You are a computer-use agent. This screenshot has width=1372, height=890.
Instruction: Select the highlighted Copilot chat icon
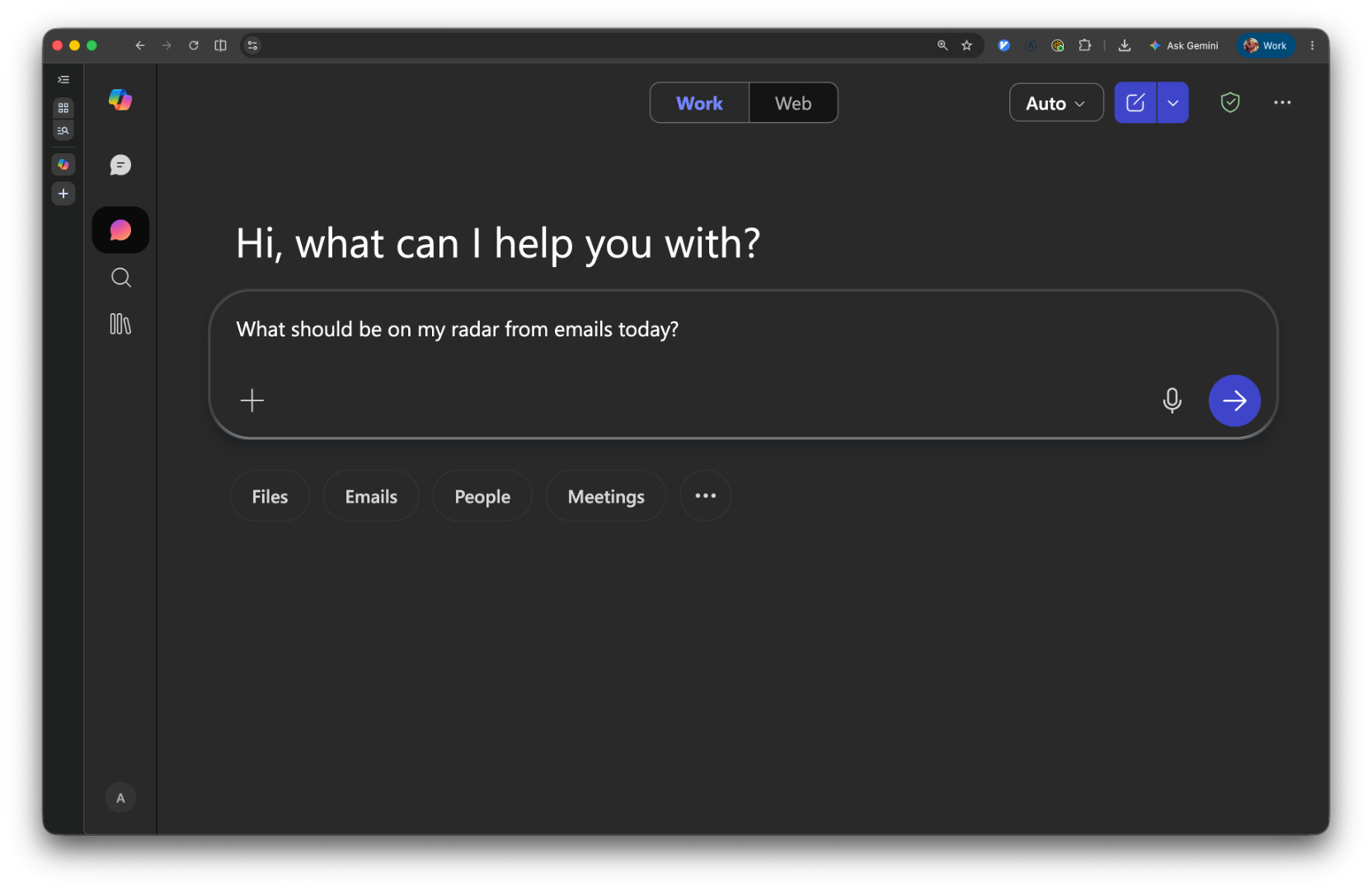(120, 230)
